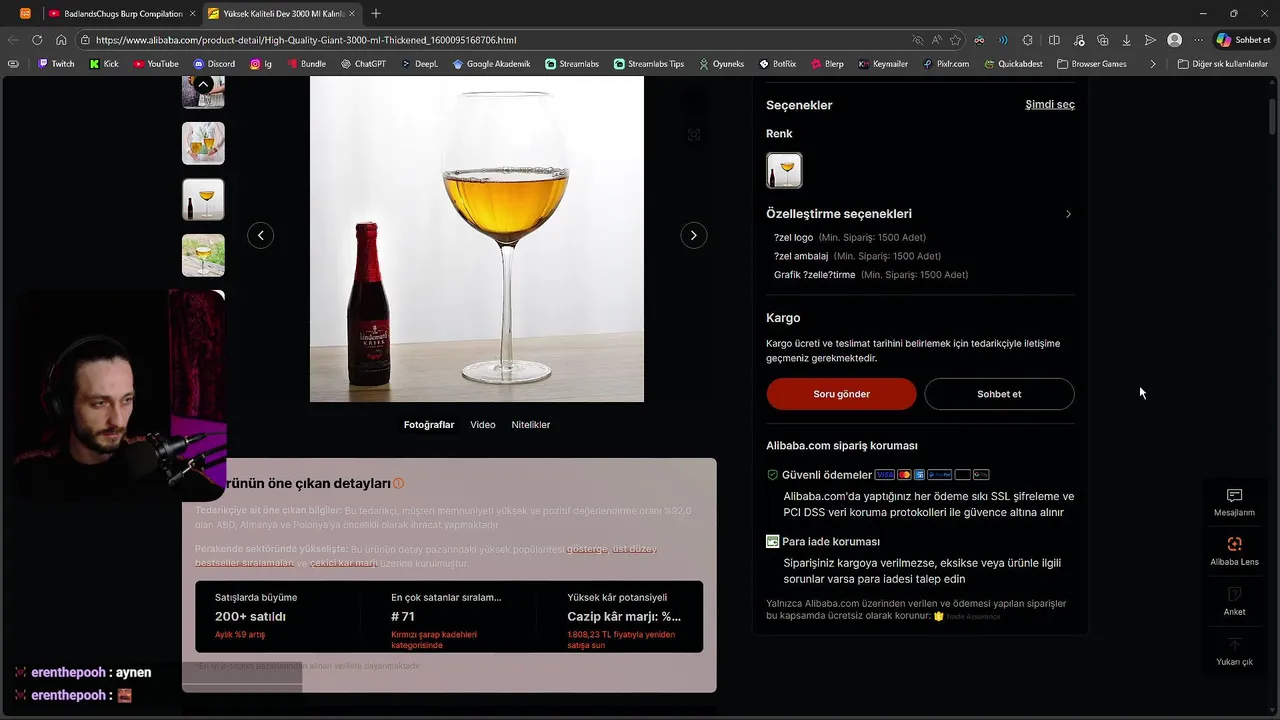Open browser downloads arrow icon
The height and width of the screenshot is (720, 1280).
pyautogui.click(x=1127, y=40)
